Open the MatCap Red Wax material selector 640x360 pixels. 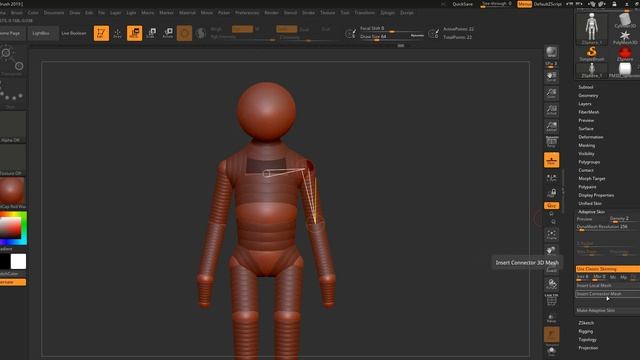coord(13,193)
